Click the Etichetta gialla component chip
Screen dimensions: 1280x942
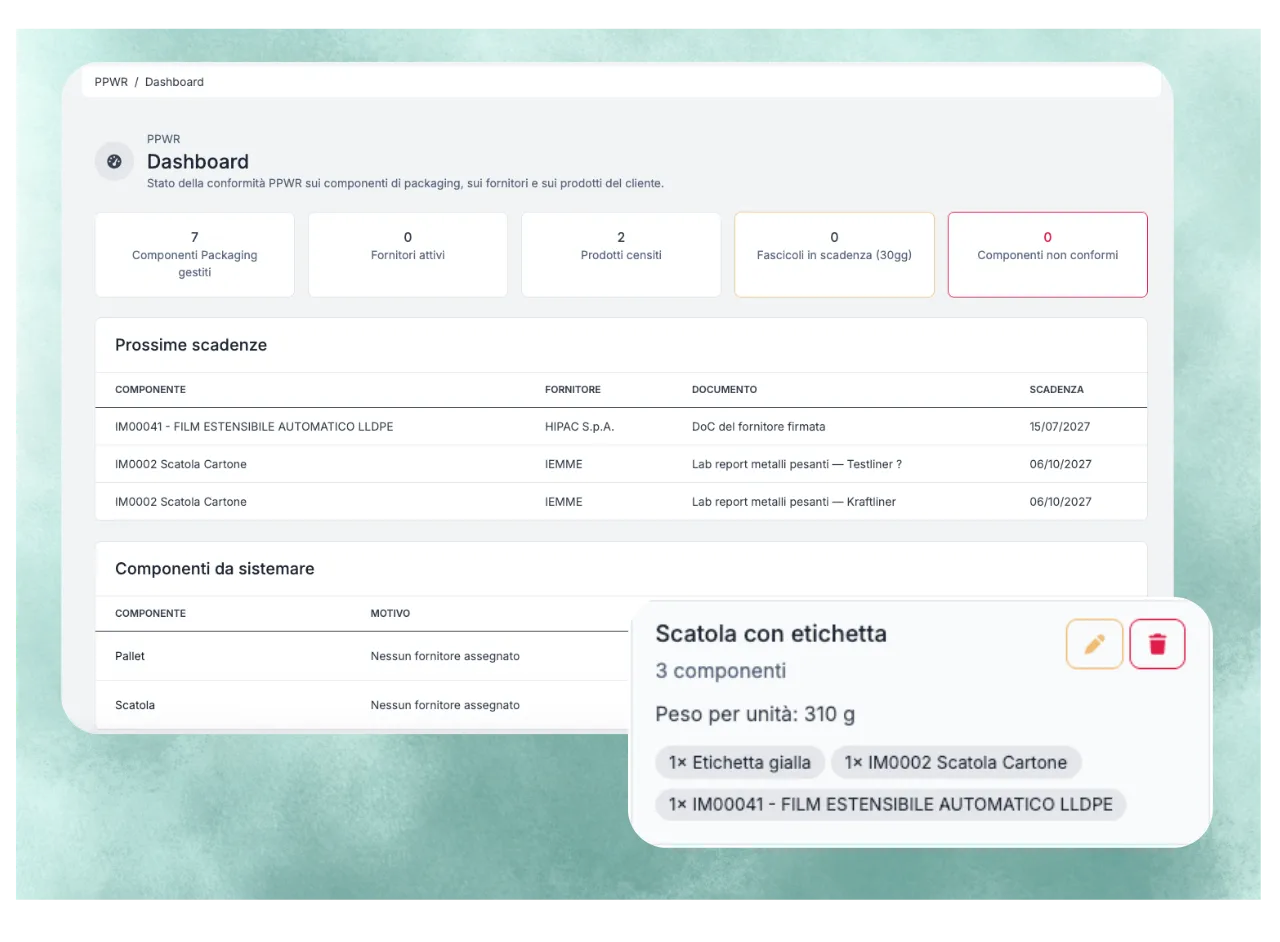(x=740, y=762)
